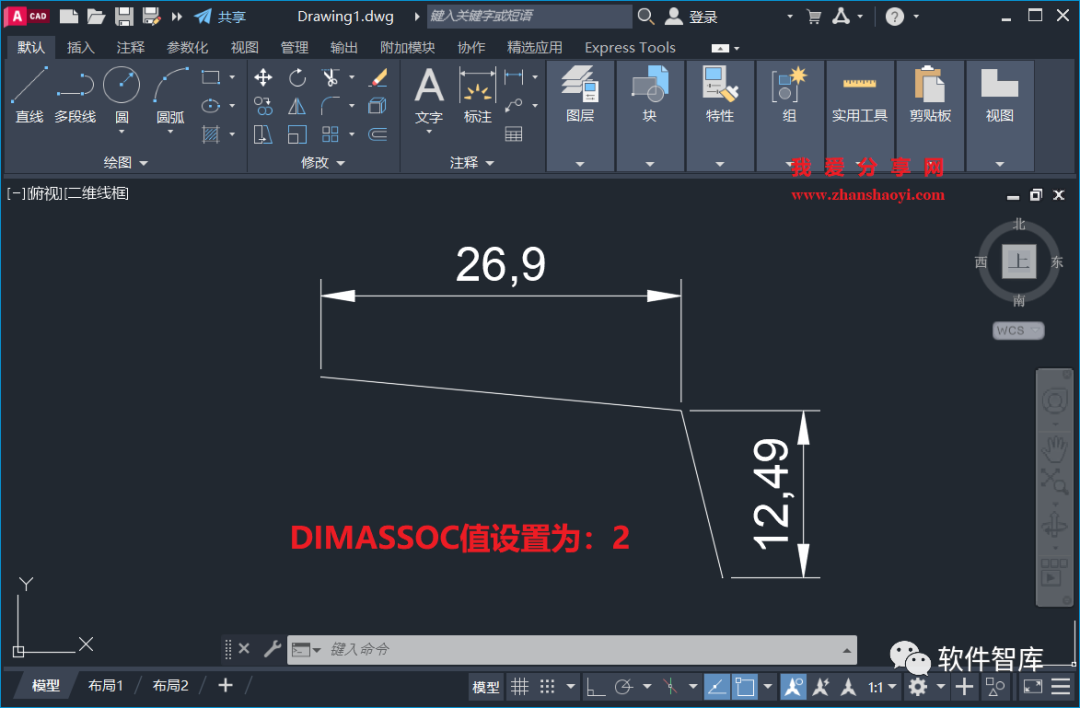This screenshot has width=1080, height=708.
Task: Switch to the 插入 ribbon tab
Action: 80,46
